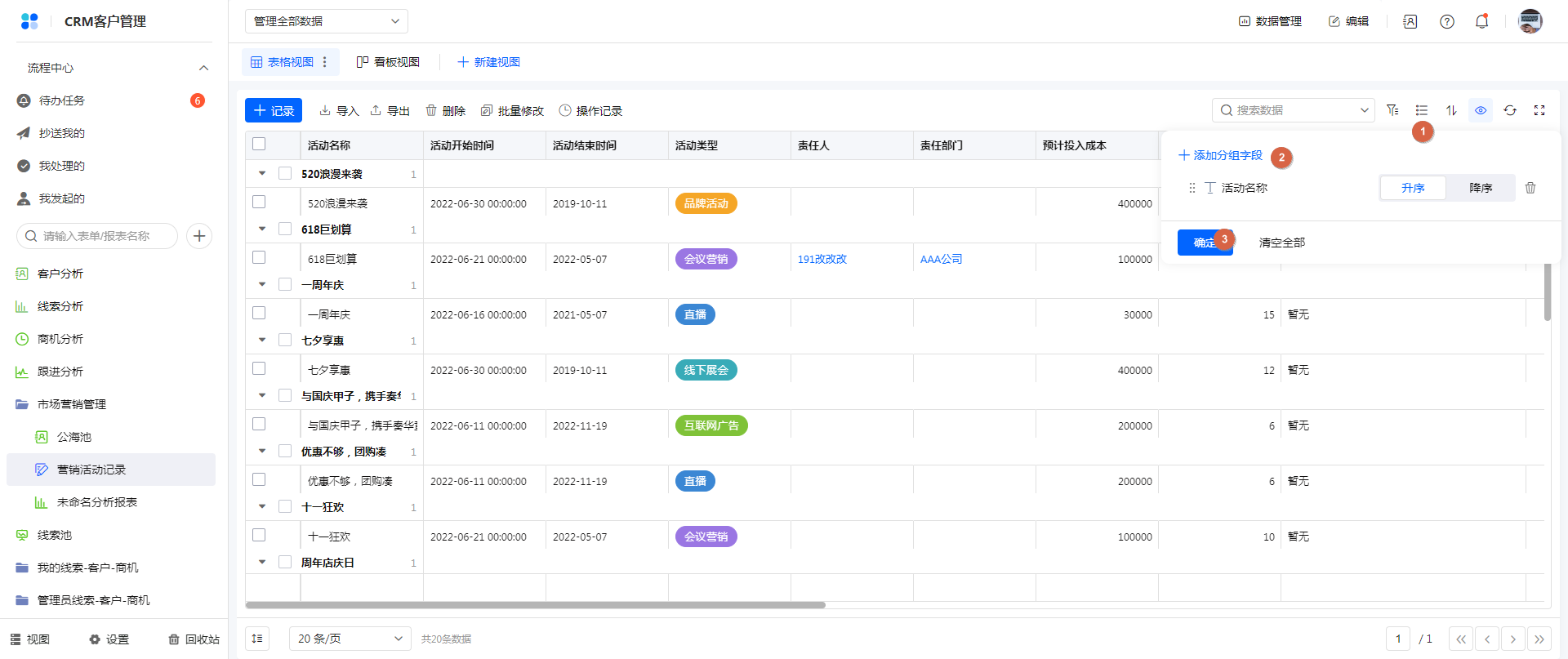Viewport: 1568px width, 659px height.
Task: Enter fullscreen mode with the expand icon
Action: tap(1539, 110)
